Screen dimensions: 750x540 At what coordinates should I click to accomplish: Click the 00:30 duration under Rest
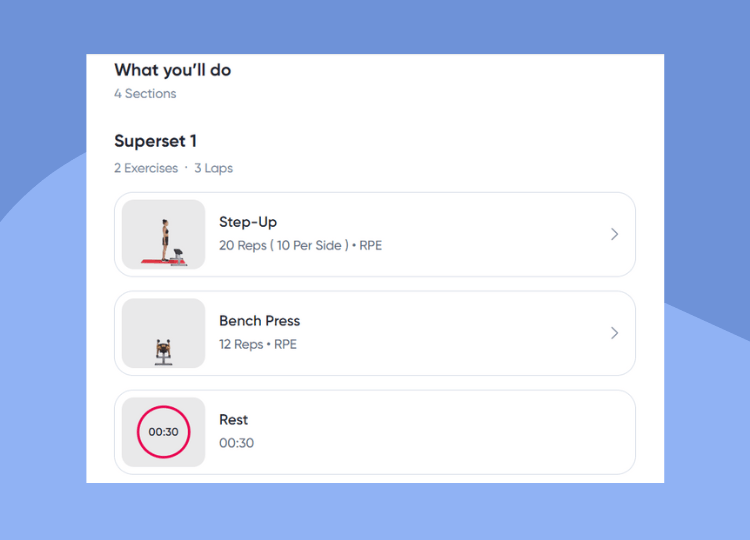coord(236,443)
